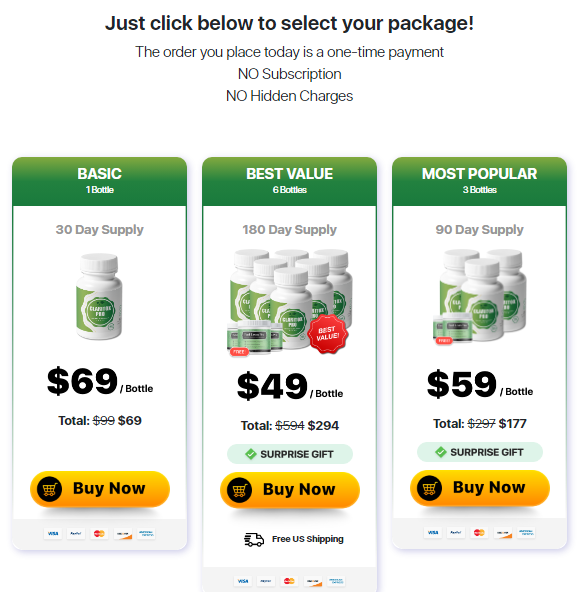Click the Visa card icon under Basic package

53,533
